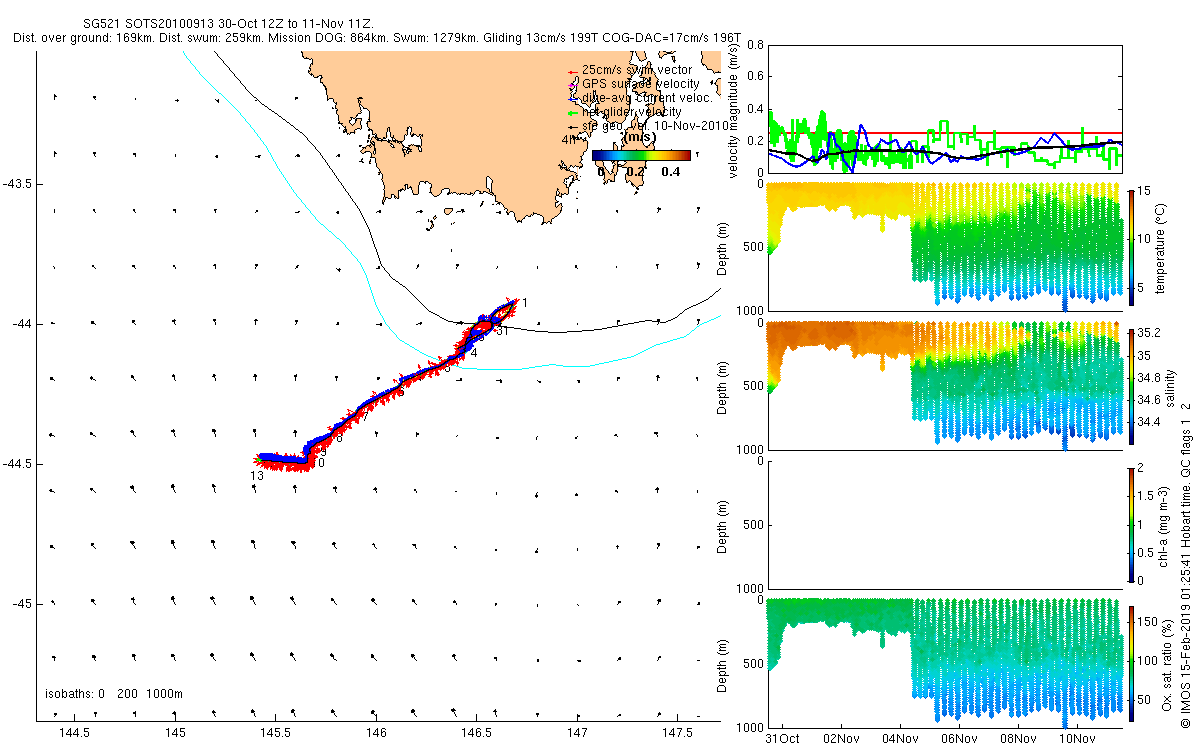The width and height of the screenshot is (1200, 750).
Task: Click the 'Dist. over ground: 169km' summary line
Action: pos(378,38)
